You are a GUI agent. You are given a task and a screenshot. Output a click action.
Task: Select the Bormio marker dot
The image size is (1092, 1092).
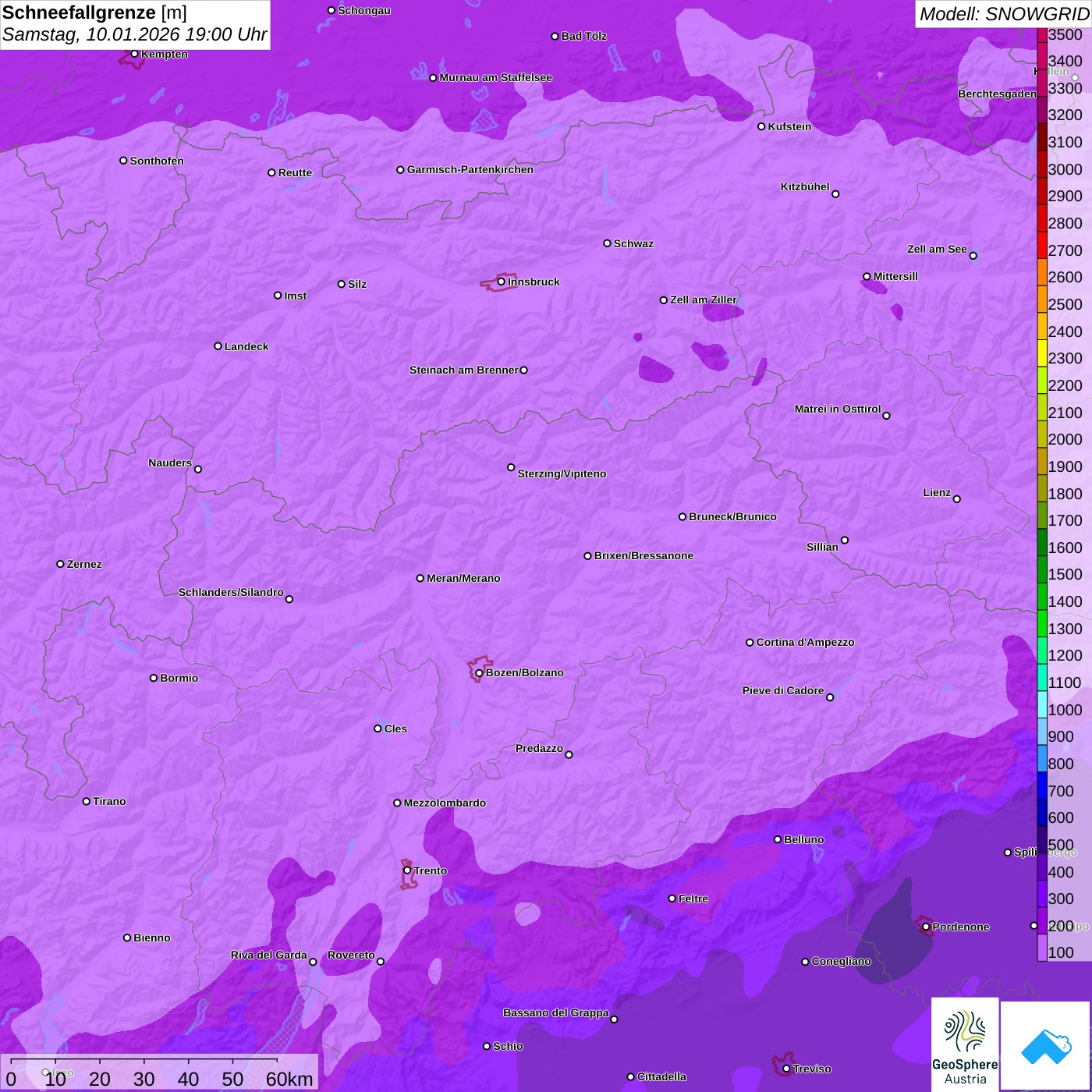(154, 678)
